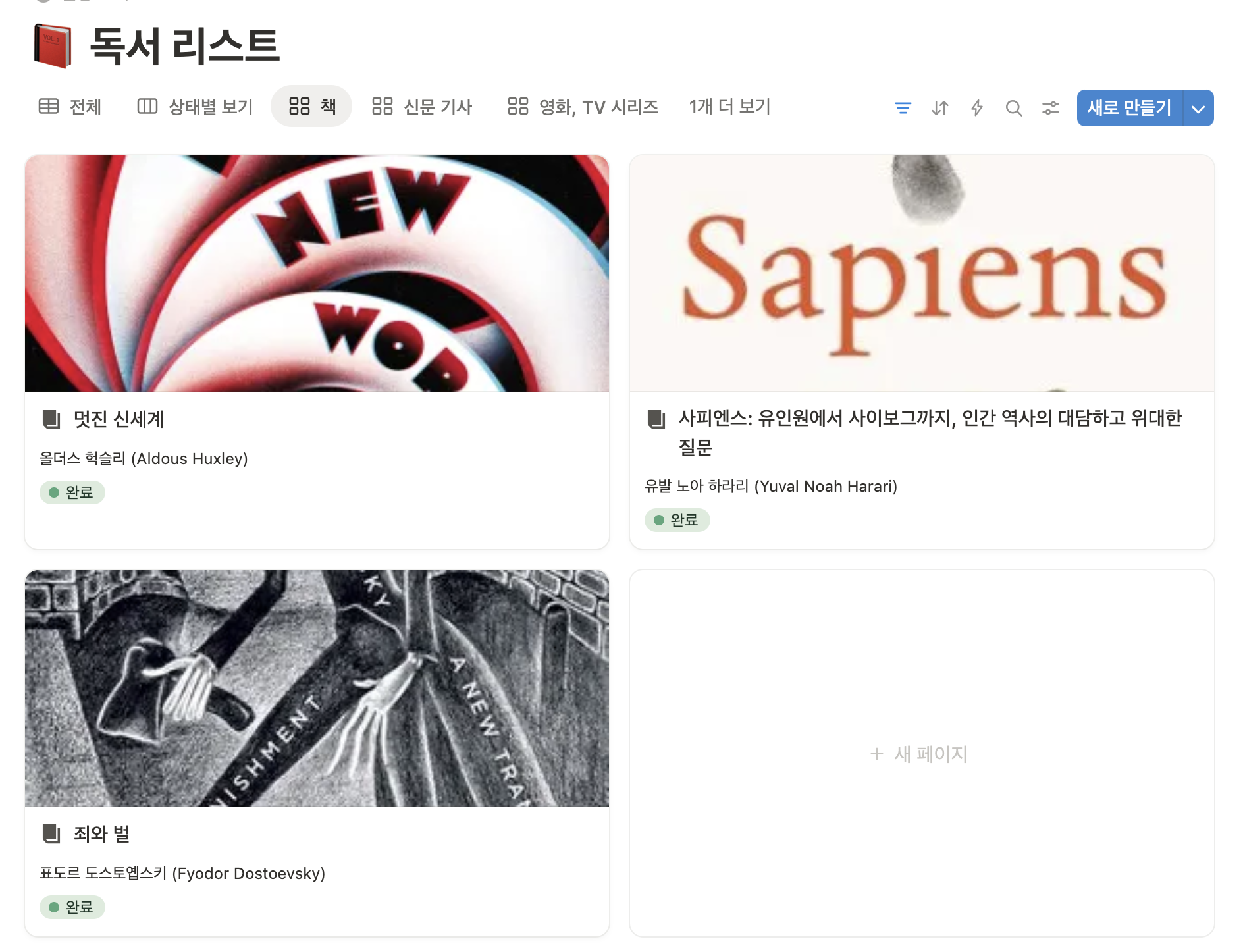Switch to the 신문 기사 tab
This screenshot has width=1243, height=952.
pyautogui.click(x=422, y=107)
